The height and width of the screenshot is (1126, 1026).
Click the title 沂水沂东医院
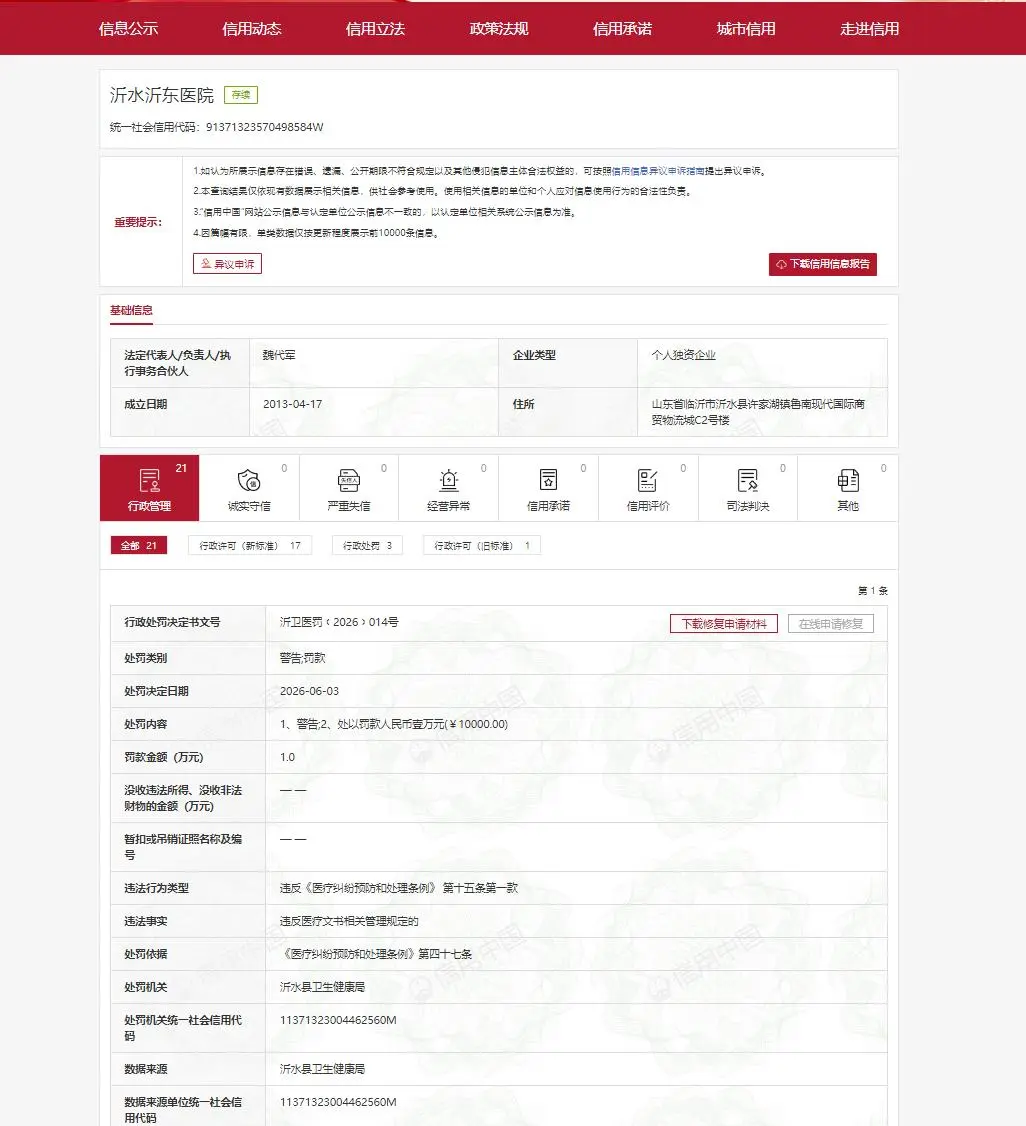162,95
